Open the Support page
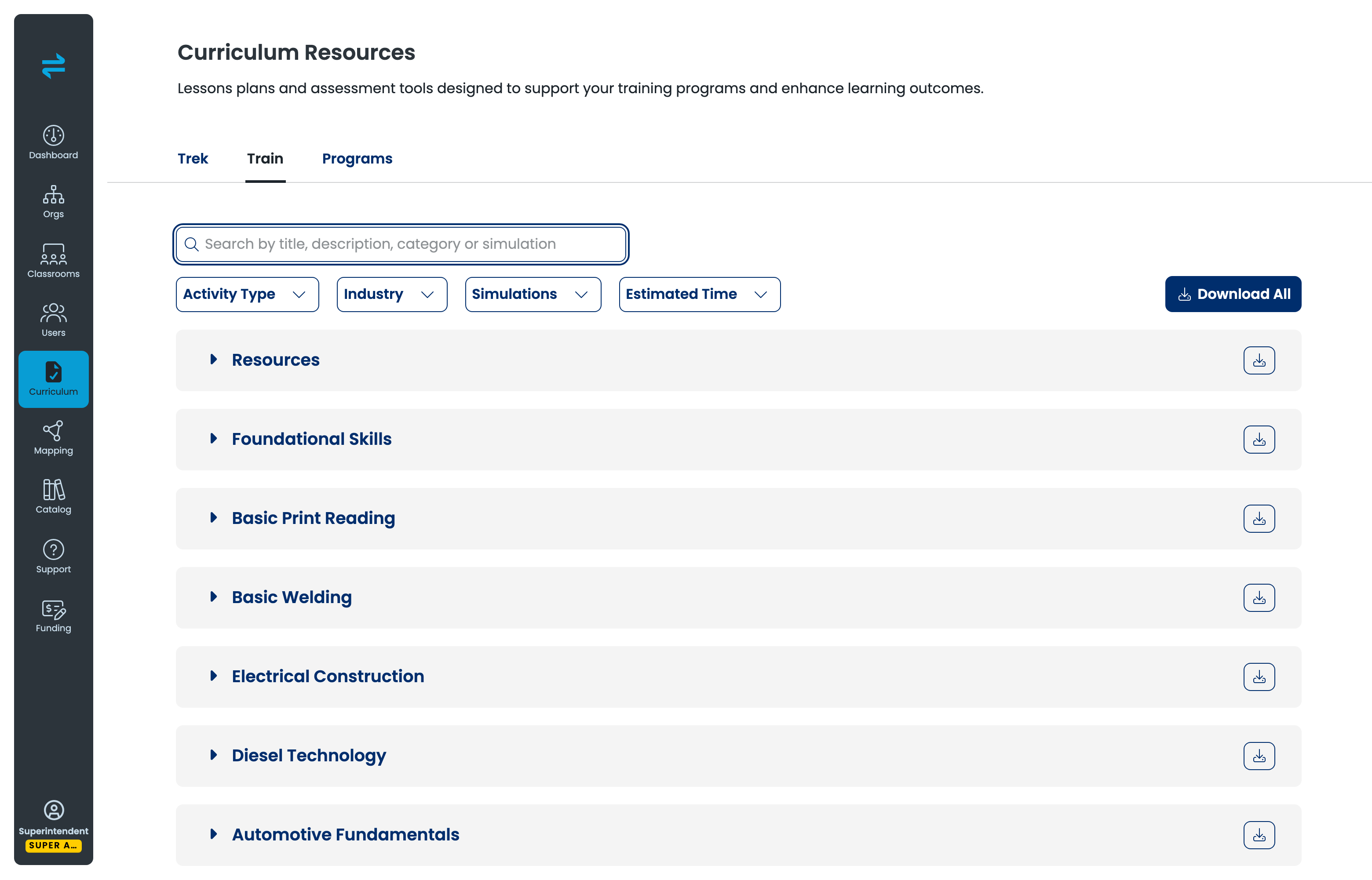 pos(53,556)
